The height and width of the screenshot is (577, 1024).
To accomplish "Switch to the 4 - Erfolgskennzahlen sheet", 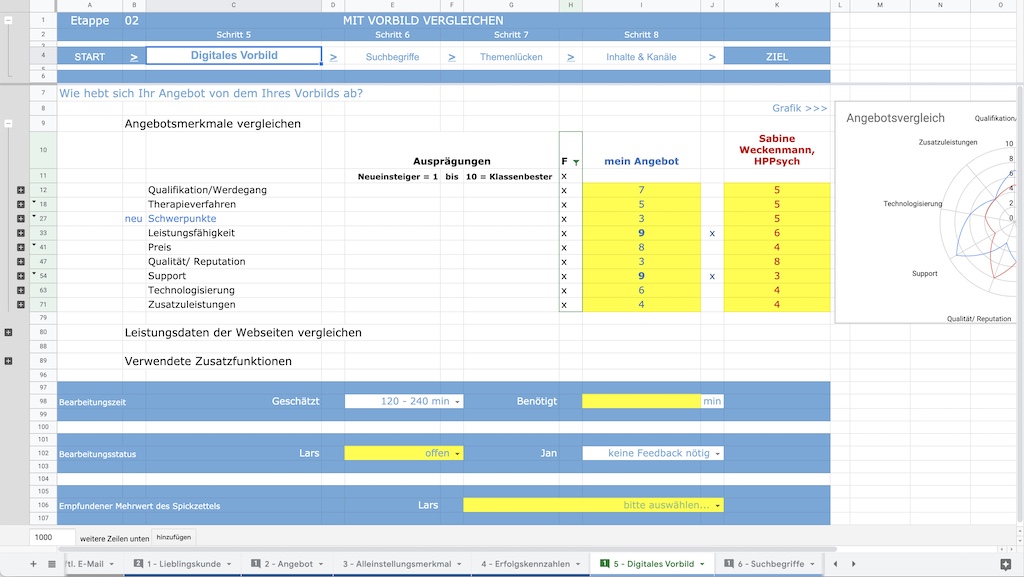I will [x=526, y=564].
